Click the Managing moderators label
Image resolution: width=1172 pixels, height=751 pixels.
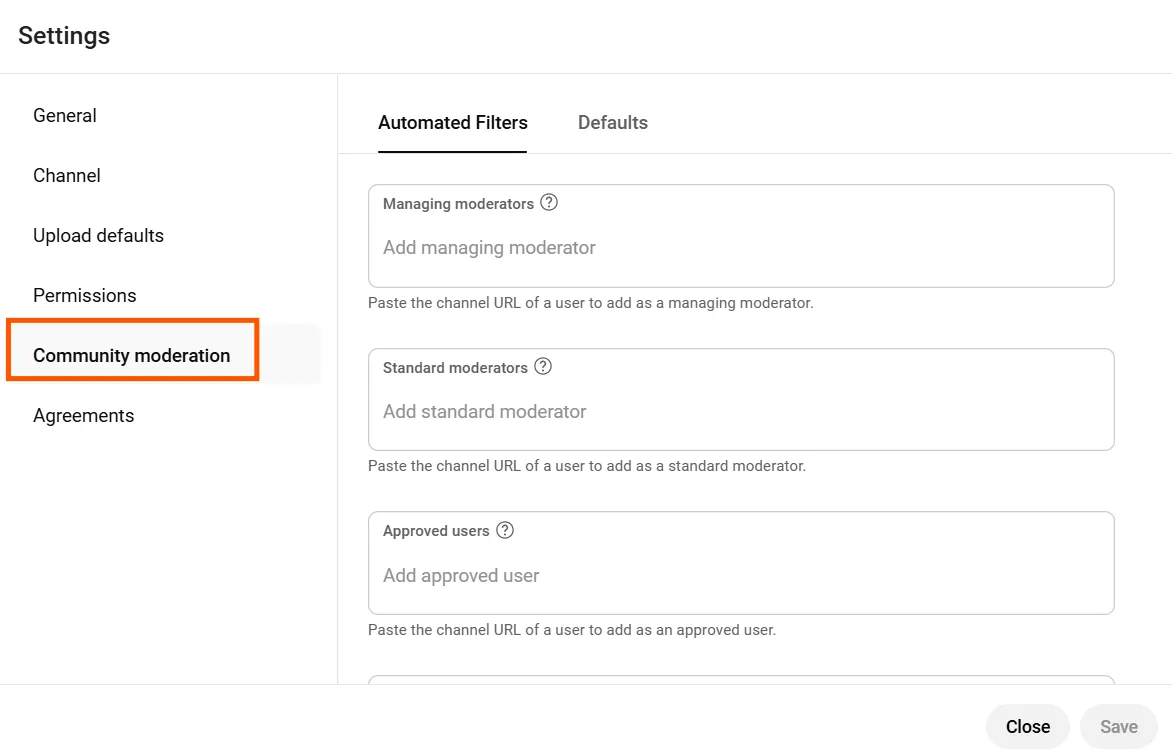pos(458,203)
